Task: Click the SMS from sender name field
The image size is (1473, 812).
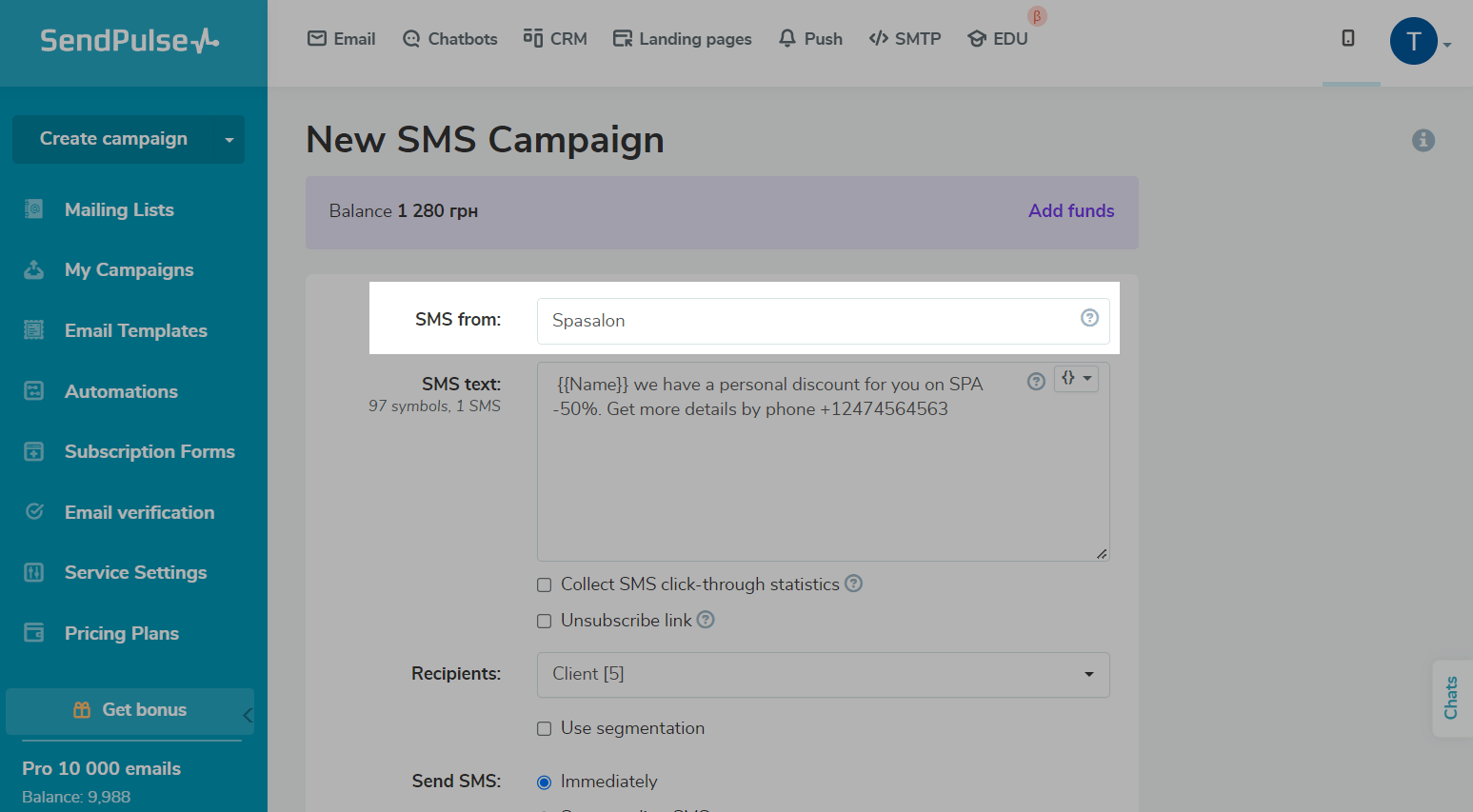Action: (823, 321)
